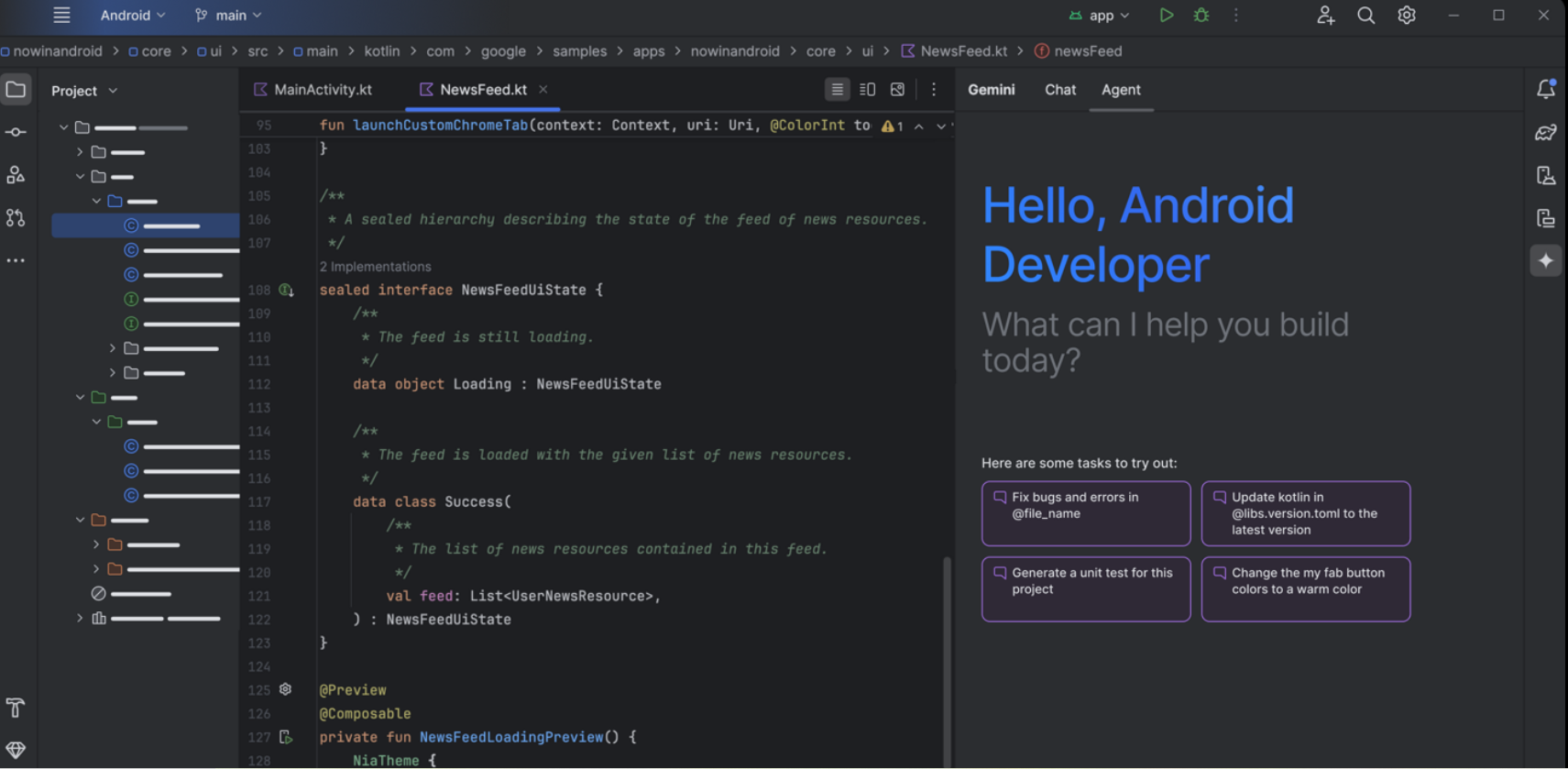Open the main hamburger menu
Viewport: 1568px width, 769px height.
[x=61, y=15]
